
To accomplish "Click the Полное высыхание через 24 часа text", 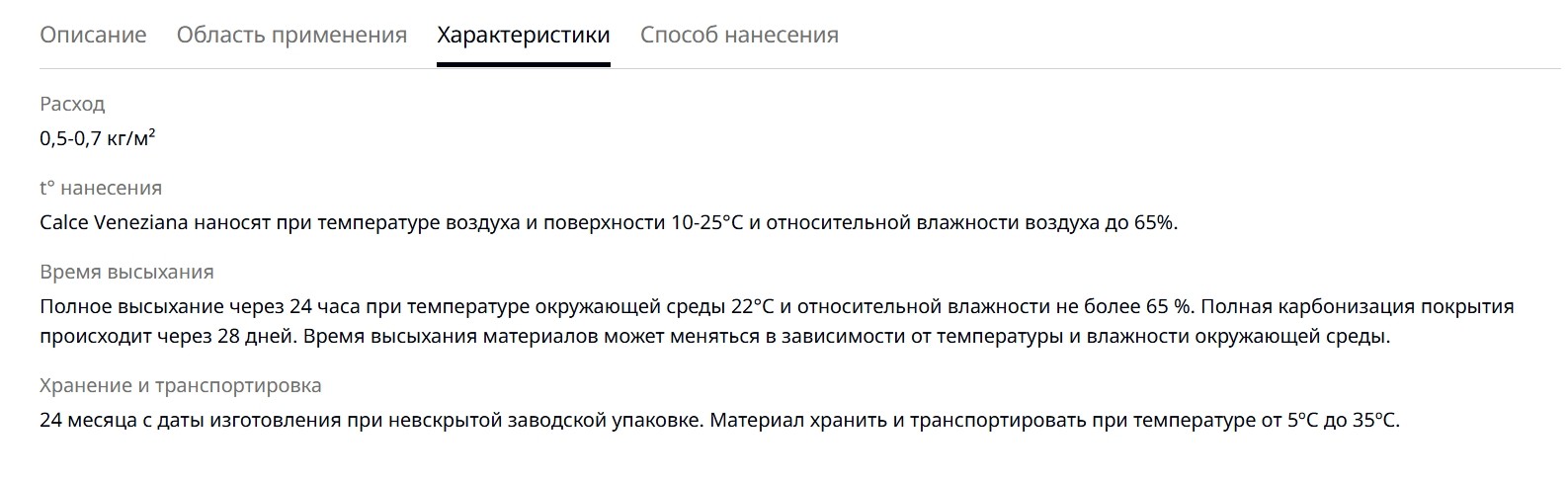I will [x=197, y=306].
